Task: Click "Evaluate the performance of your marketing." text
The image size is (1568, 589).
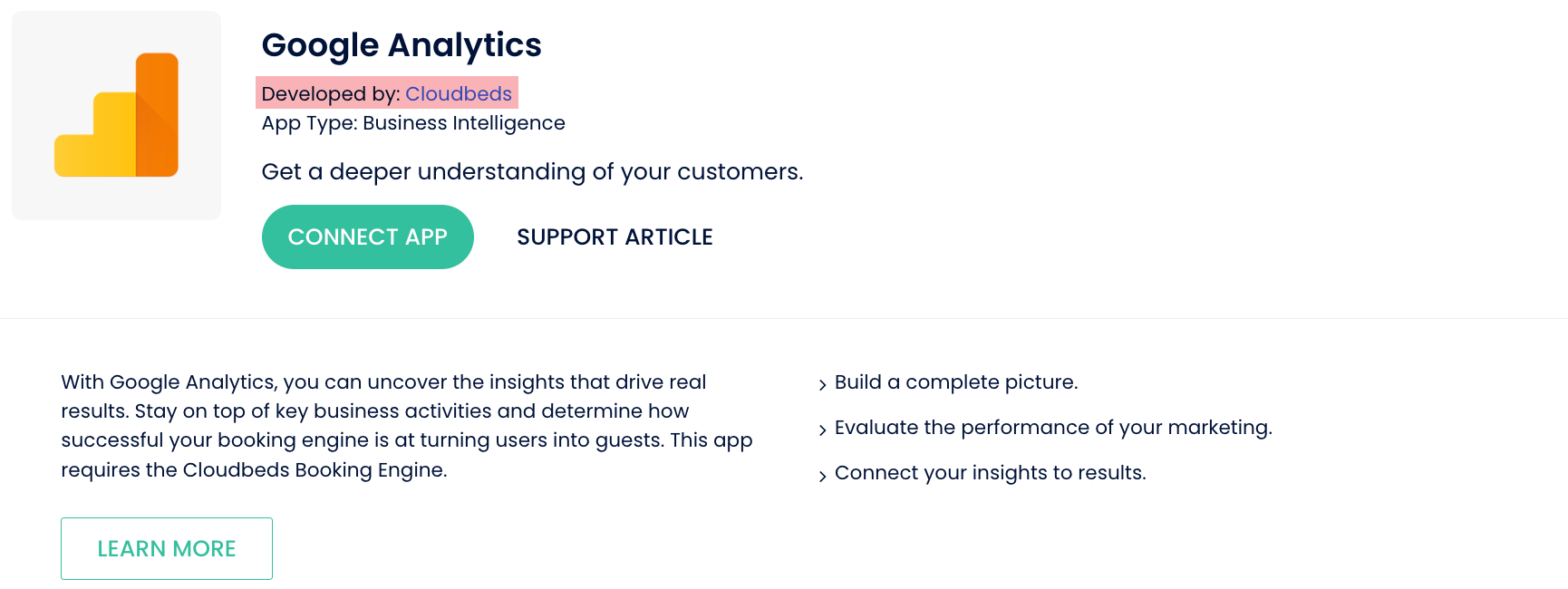Action: pyautogui.click(x=1053, y=428)
